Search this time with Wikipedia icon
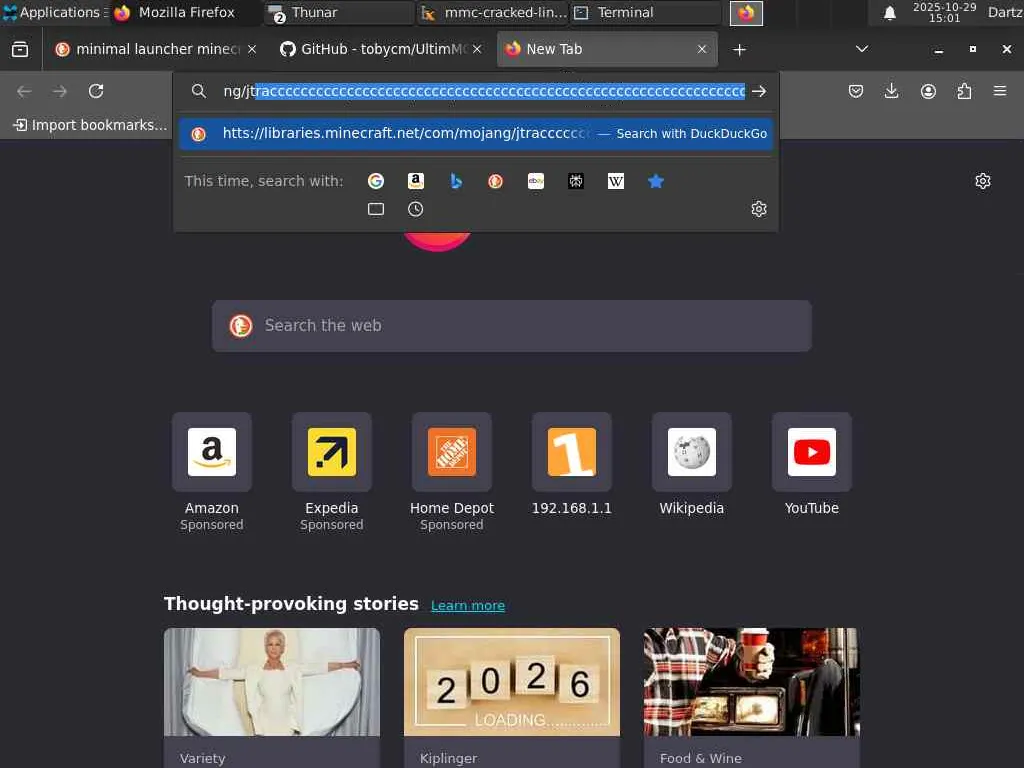The width and height of the screenshot is (1024, 768). click(x=616, y=181)
